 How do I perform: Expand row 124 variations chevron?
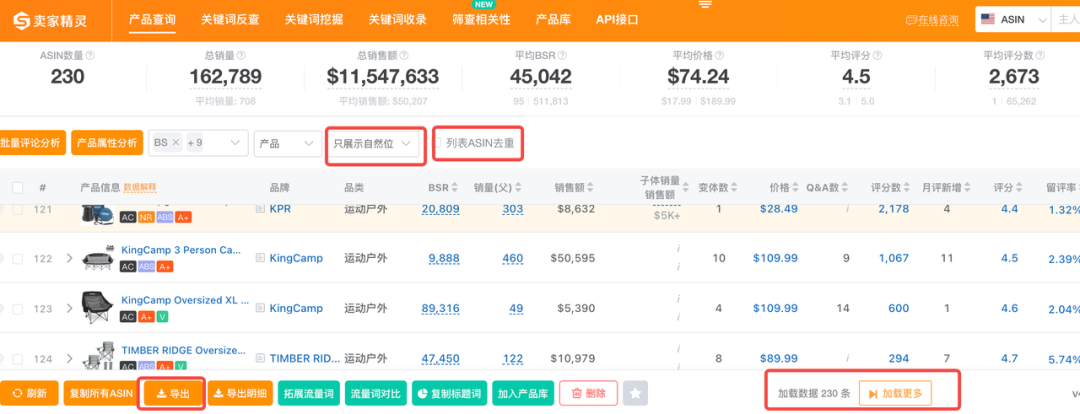click(69, 358)
